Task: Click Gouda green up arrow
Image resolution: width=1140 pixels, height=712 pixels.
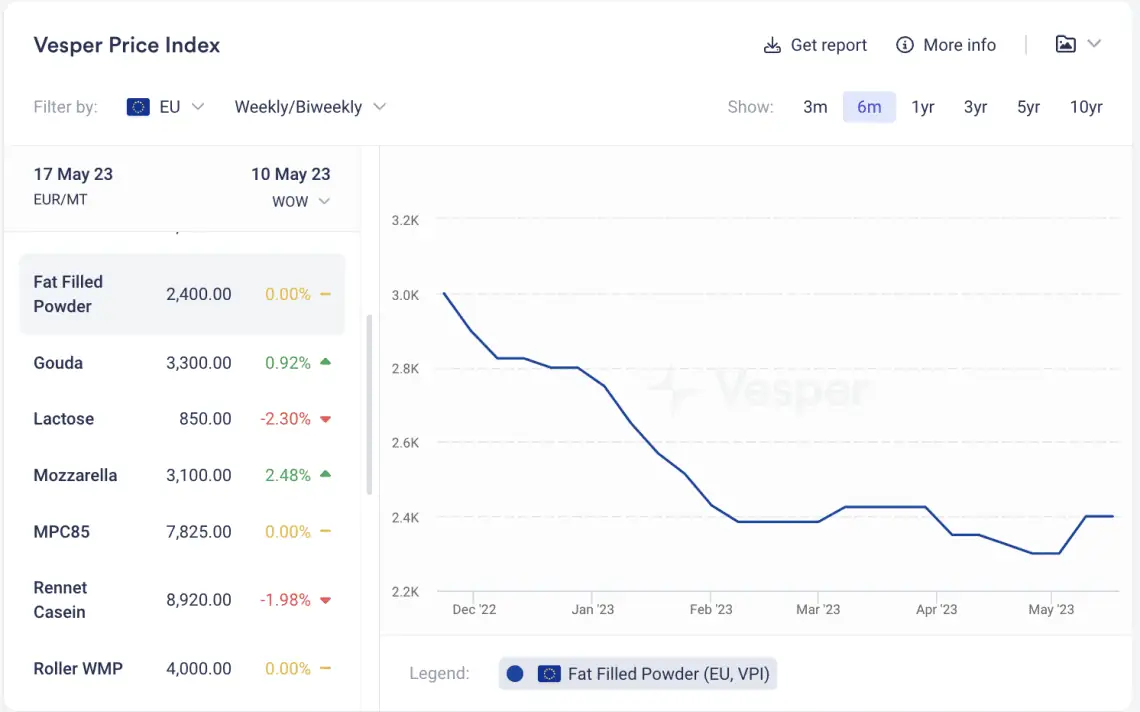Action: 326,361
